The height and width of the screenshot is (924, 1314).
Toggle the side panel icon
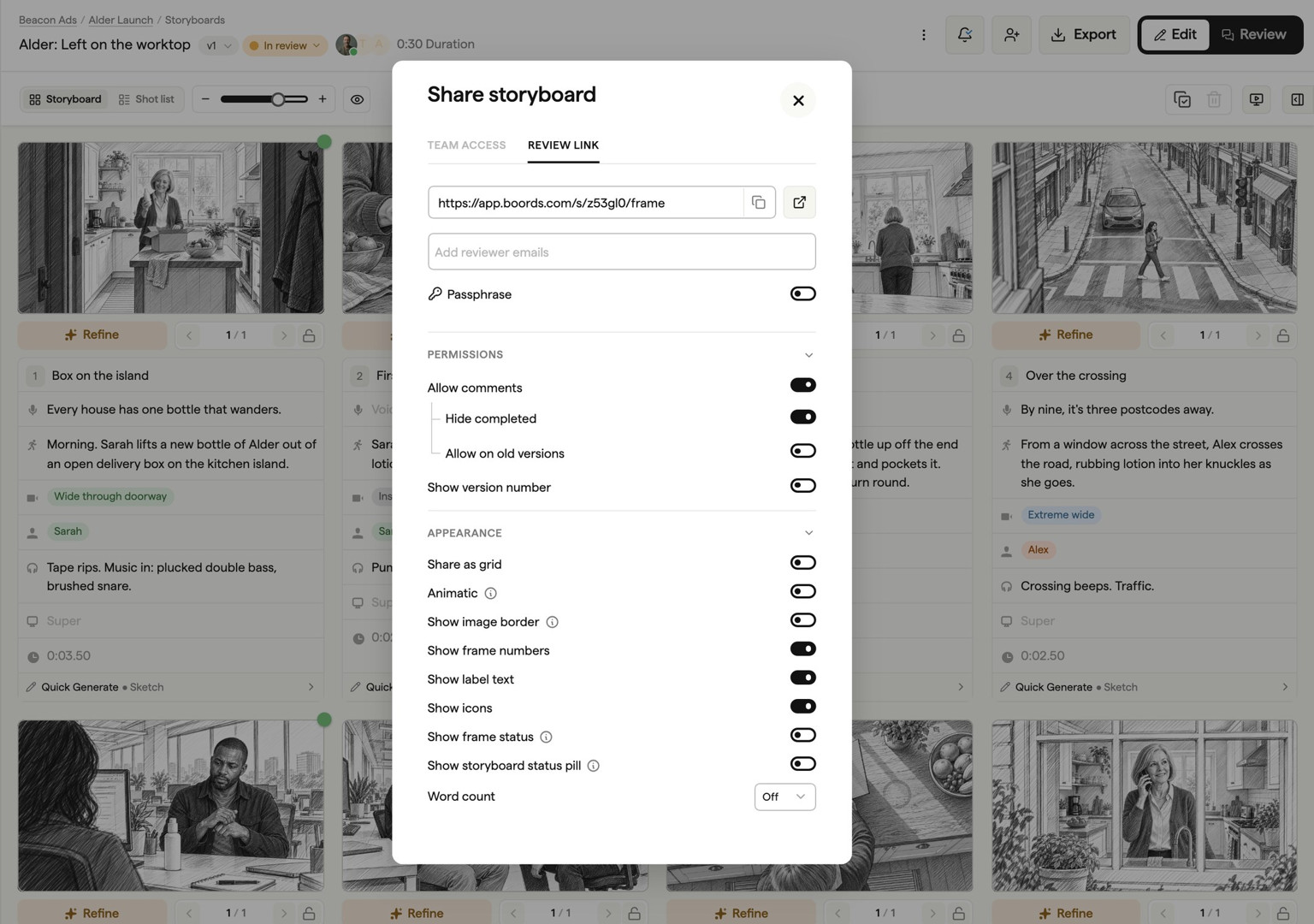[1297, 99]
